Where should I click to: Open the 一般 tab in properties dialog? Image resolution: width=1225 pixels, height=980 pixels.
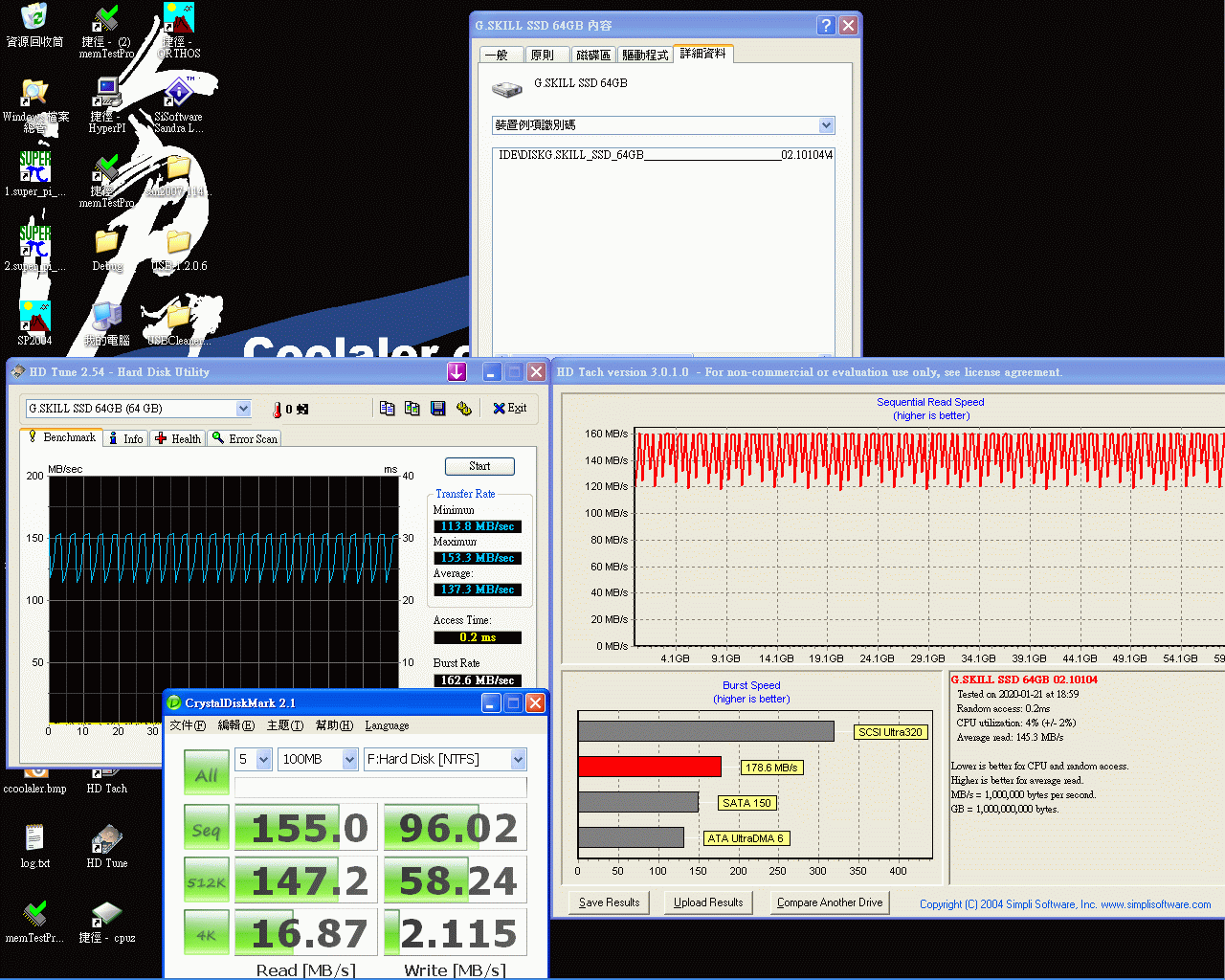point(501,56)
